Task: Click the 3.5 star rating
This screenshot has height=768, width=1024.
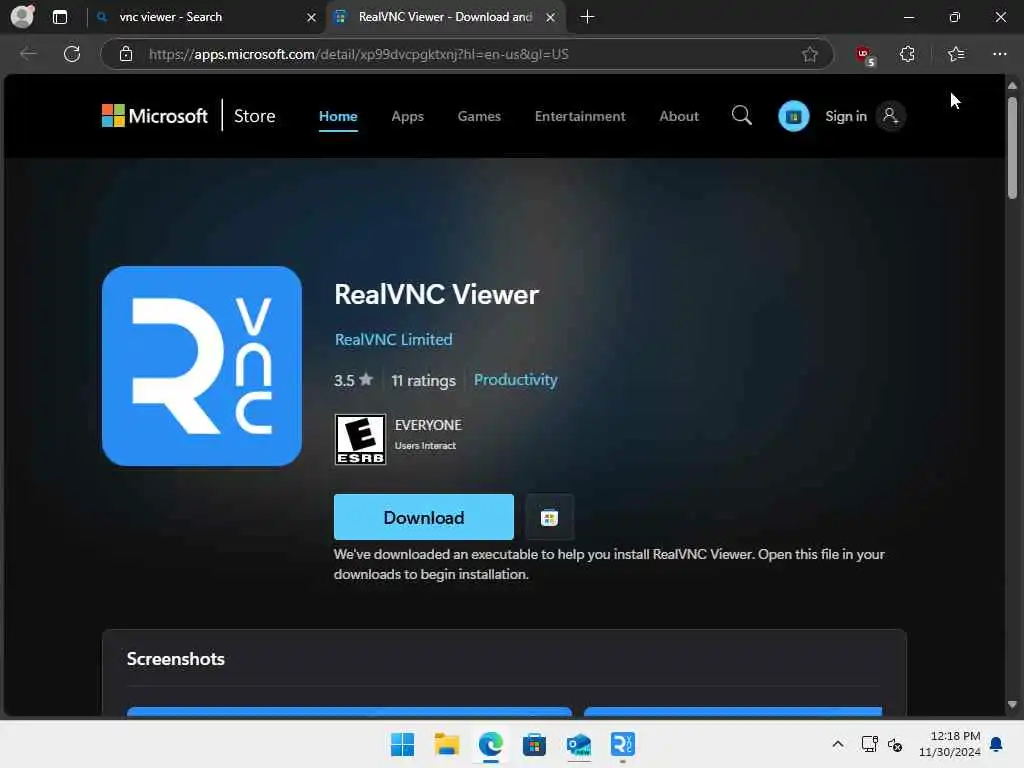Action: [x=353, y=380]
